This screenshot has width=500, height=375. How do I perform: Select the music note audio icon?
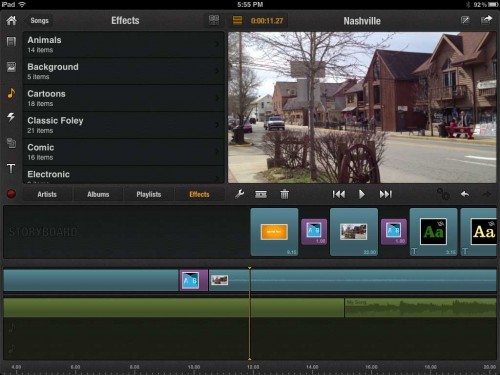(x=11, y=94)
